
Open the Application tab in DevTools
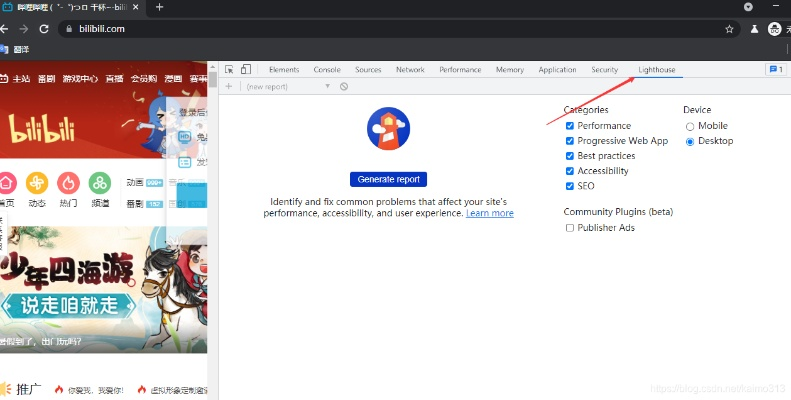(557, 70)
